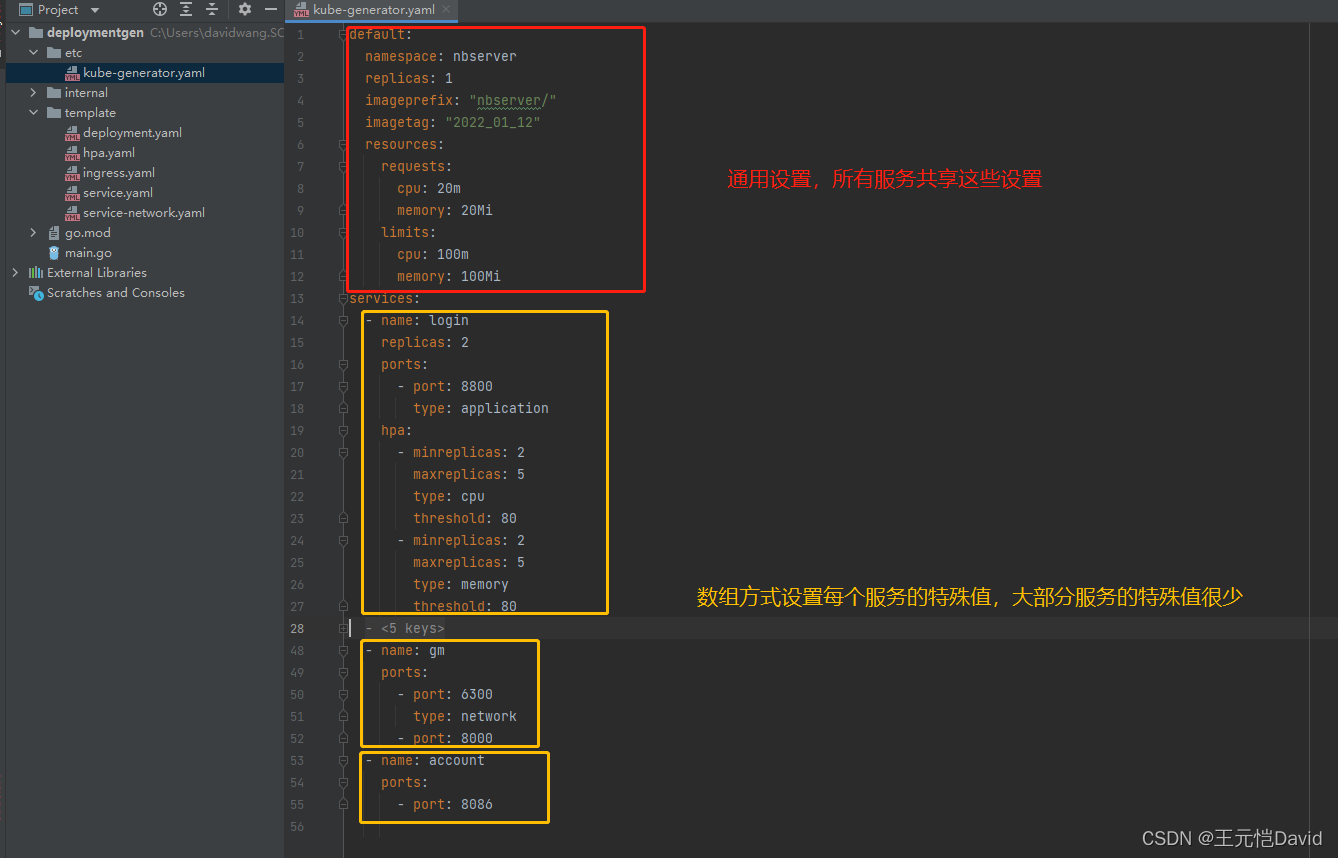Click the YML icon beside ingress.yaml

[x=72, y=173]
